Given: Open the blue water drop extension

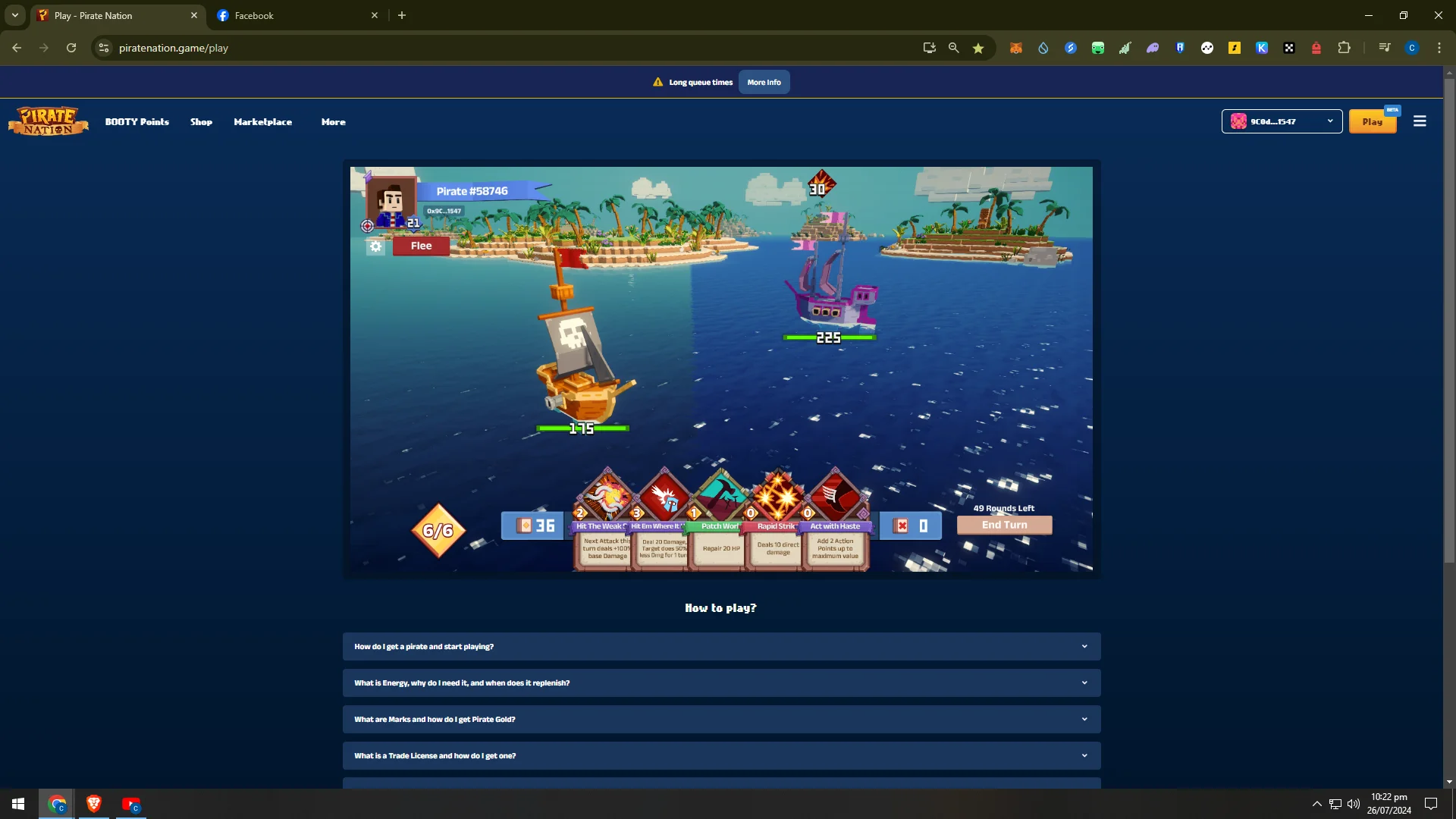Looking at the screenshot, I should pyautogui.click(x=1043, y=48).
